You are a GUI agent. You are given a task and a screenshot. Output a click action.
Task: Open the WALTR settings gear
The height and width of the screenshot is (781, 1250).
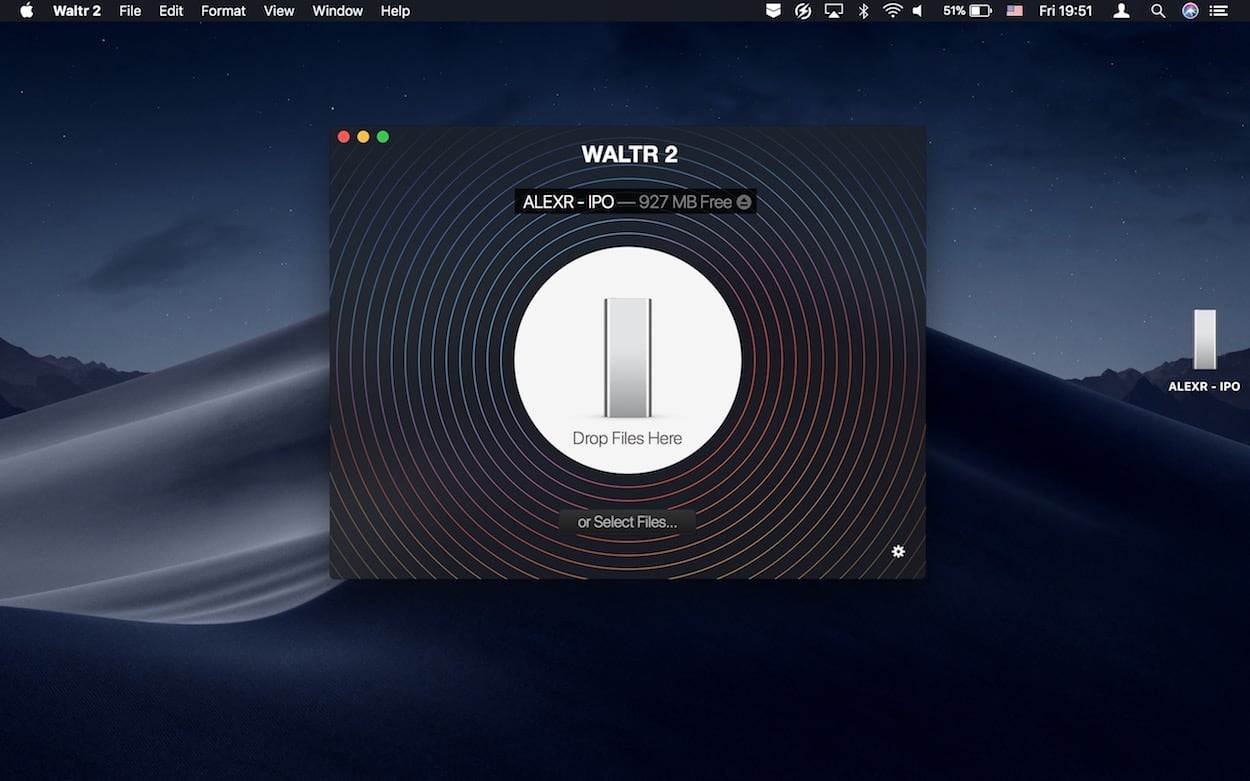[898, 551]
